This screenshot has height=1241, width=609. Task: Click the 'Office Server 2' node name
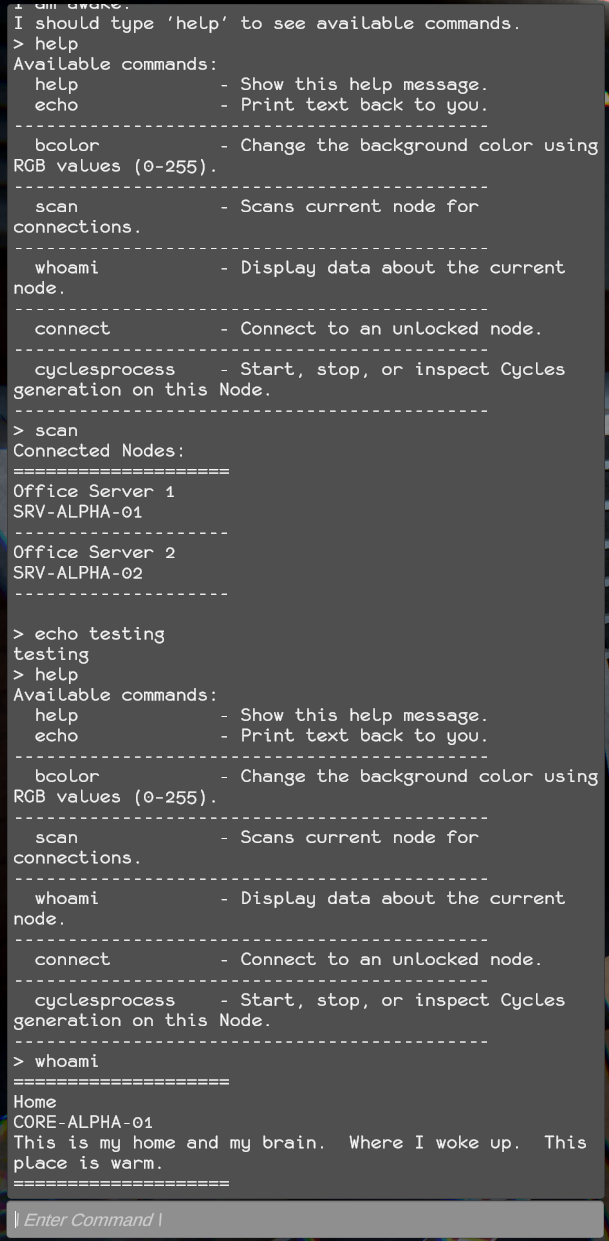tap(94, 552)
